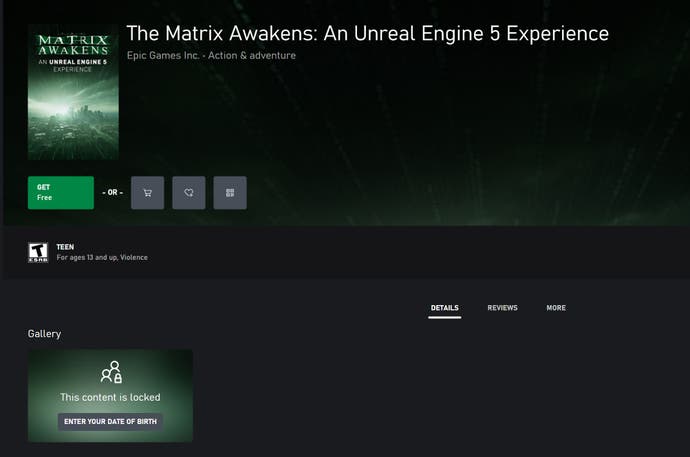This screenshot has height=457, width=690.
Task: Click The Matrix Awakens title text
Action: pyautogui.click(x=367, y=33)
